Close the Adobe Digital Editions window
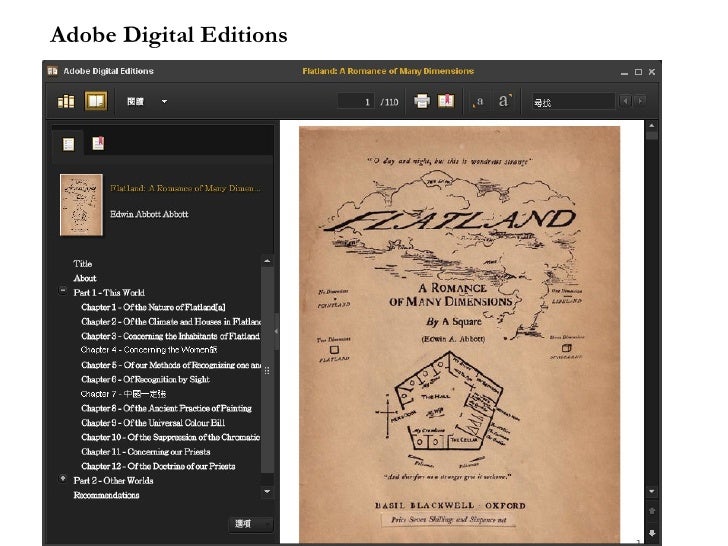Viewport: 728px width, 546px height. 652,72
